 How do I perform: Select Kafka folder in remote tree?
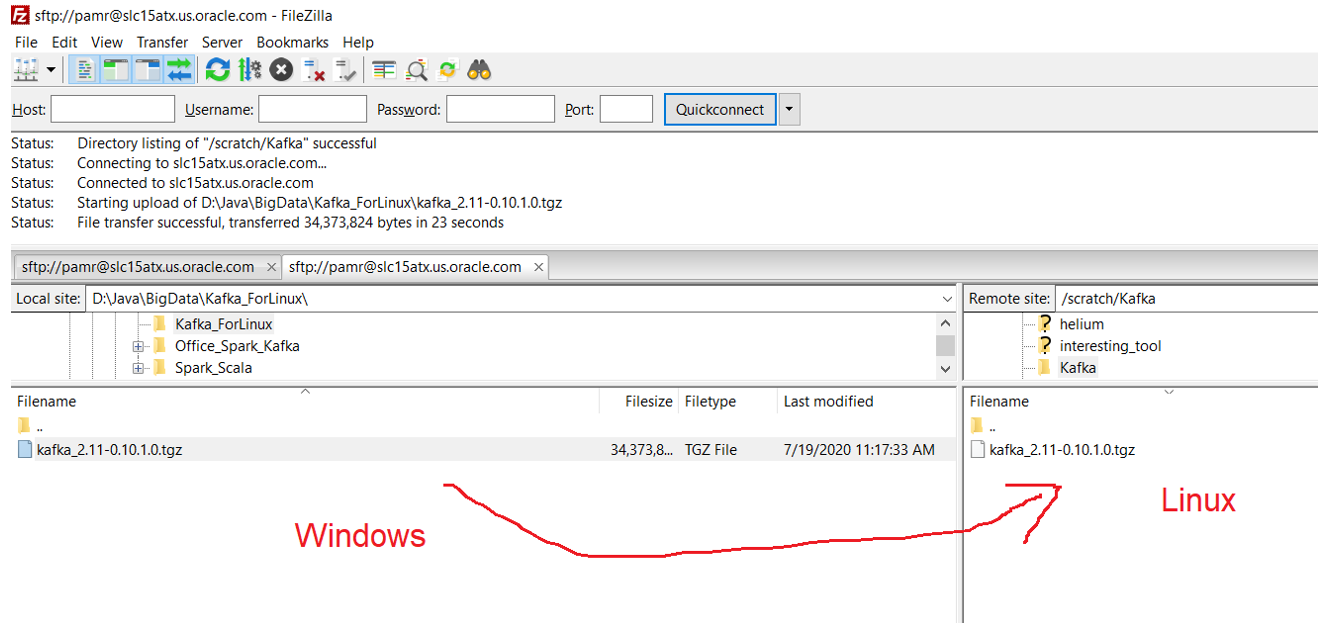pyautogui.click(x=1078, y=368)
